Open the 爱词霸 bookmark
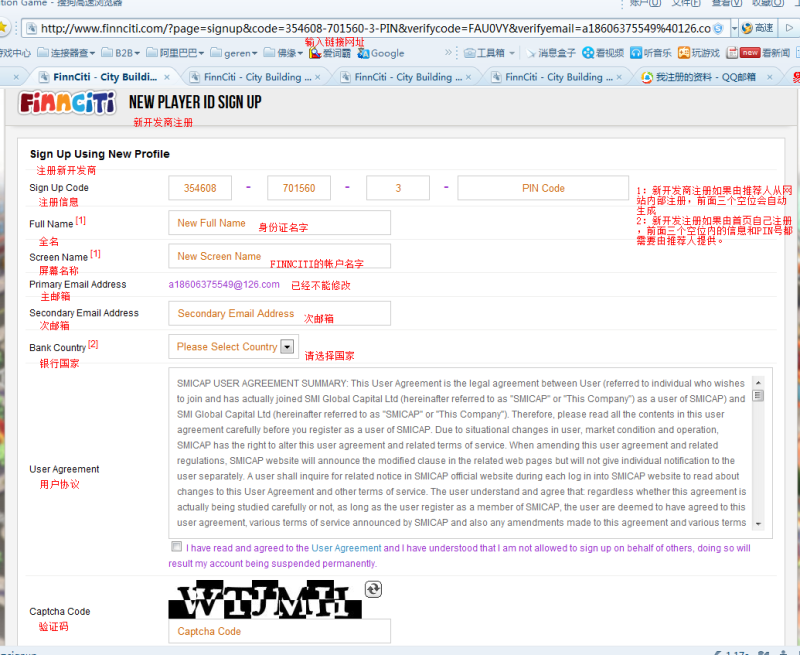This screenshot has height=655, width=800. point(330,53)
